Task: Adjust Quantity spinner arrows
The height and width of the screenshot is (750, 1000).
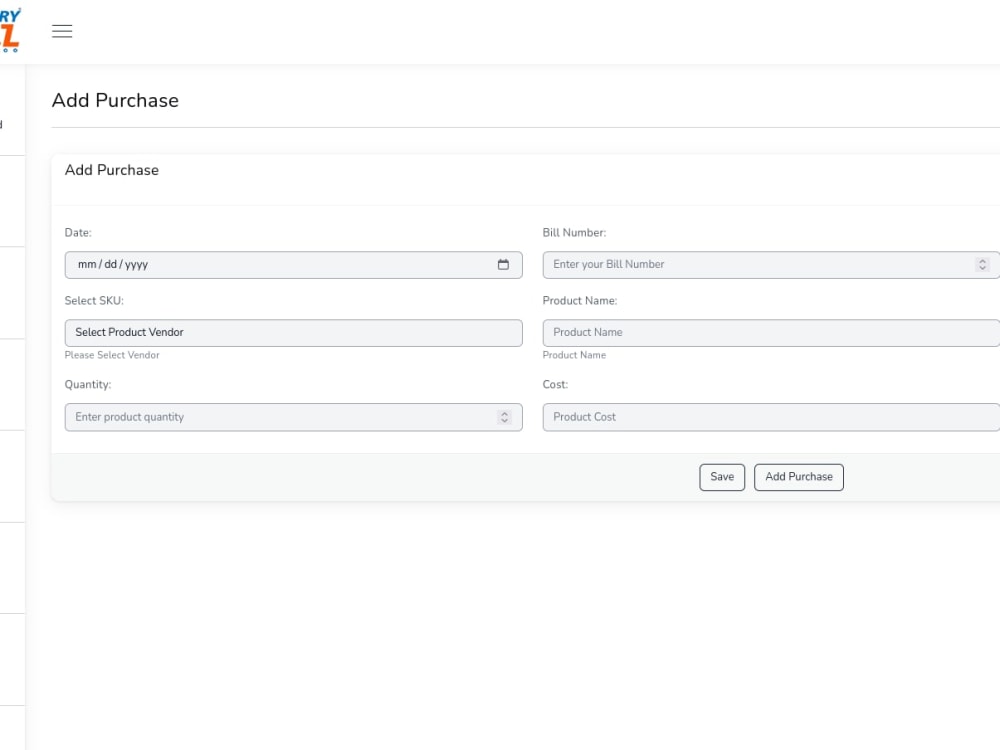Action: [504, 417]
